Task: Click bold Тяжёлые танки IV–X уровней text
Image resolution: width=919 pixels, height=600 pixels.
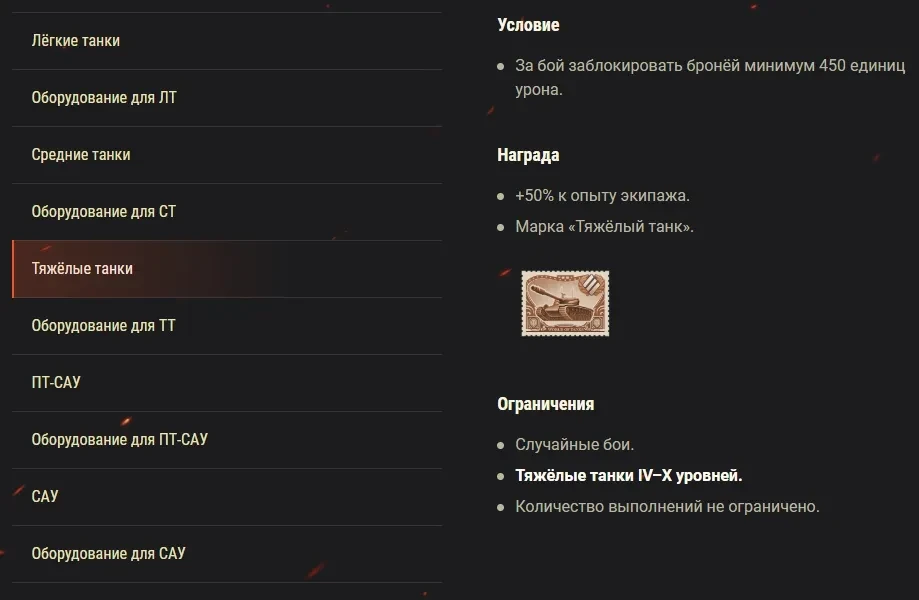Action: coord(629,476)
